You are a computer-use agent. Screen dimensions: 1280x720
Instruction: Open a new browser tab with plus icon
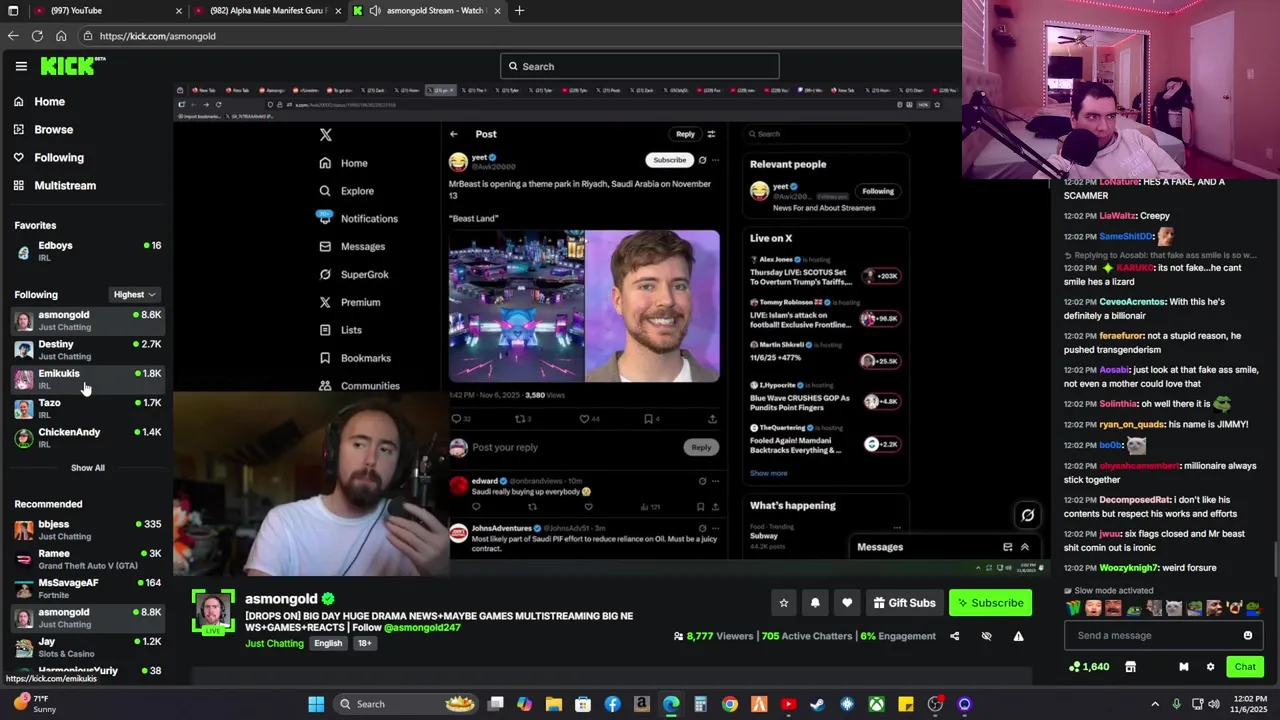click(519, 11)
